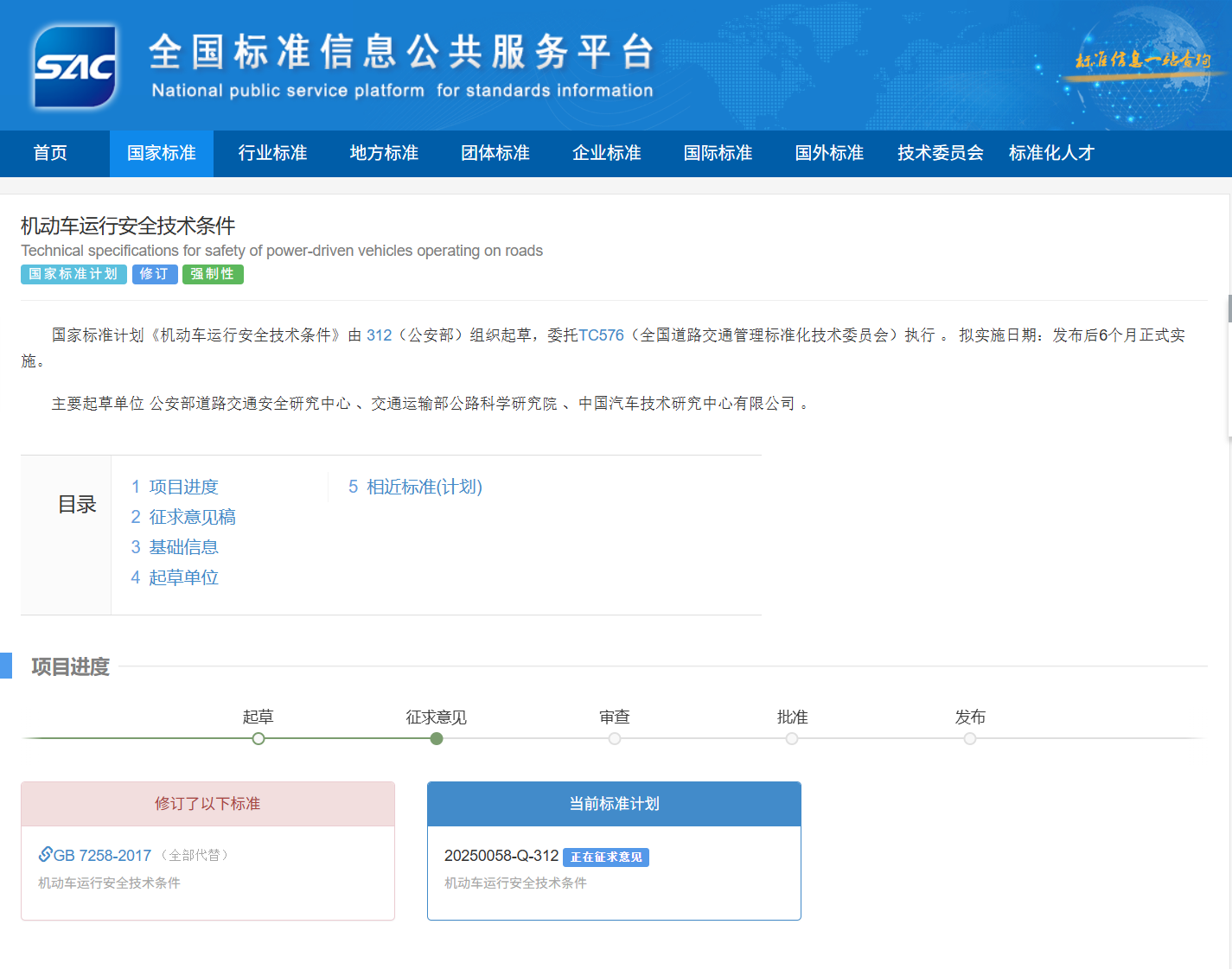Select the 起草 progress step marker
The image size is (1232, 969).
259,738
